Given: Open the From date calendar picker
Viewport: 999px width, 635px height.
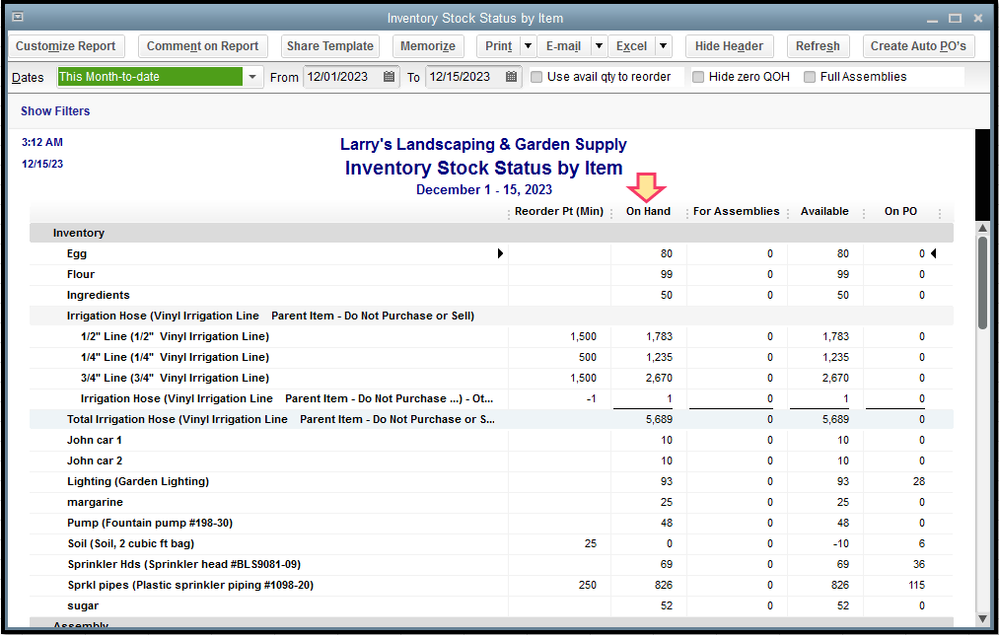Looking at the screenshot, I should point(389,77).
